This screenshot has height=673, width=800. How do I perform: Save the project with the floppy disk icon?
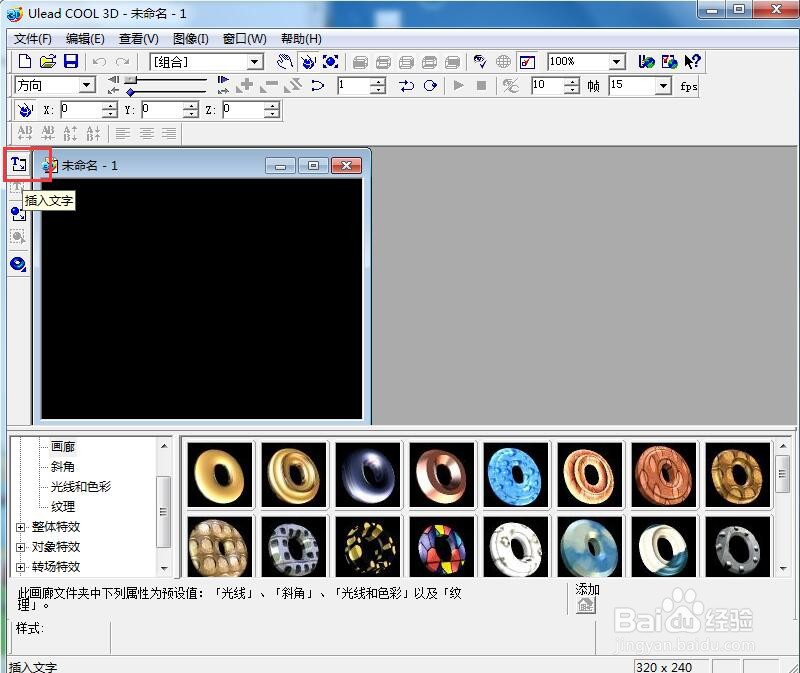[70, 61]
